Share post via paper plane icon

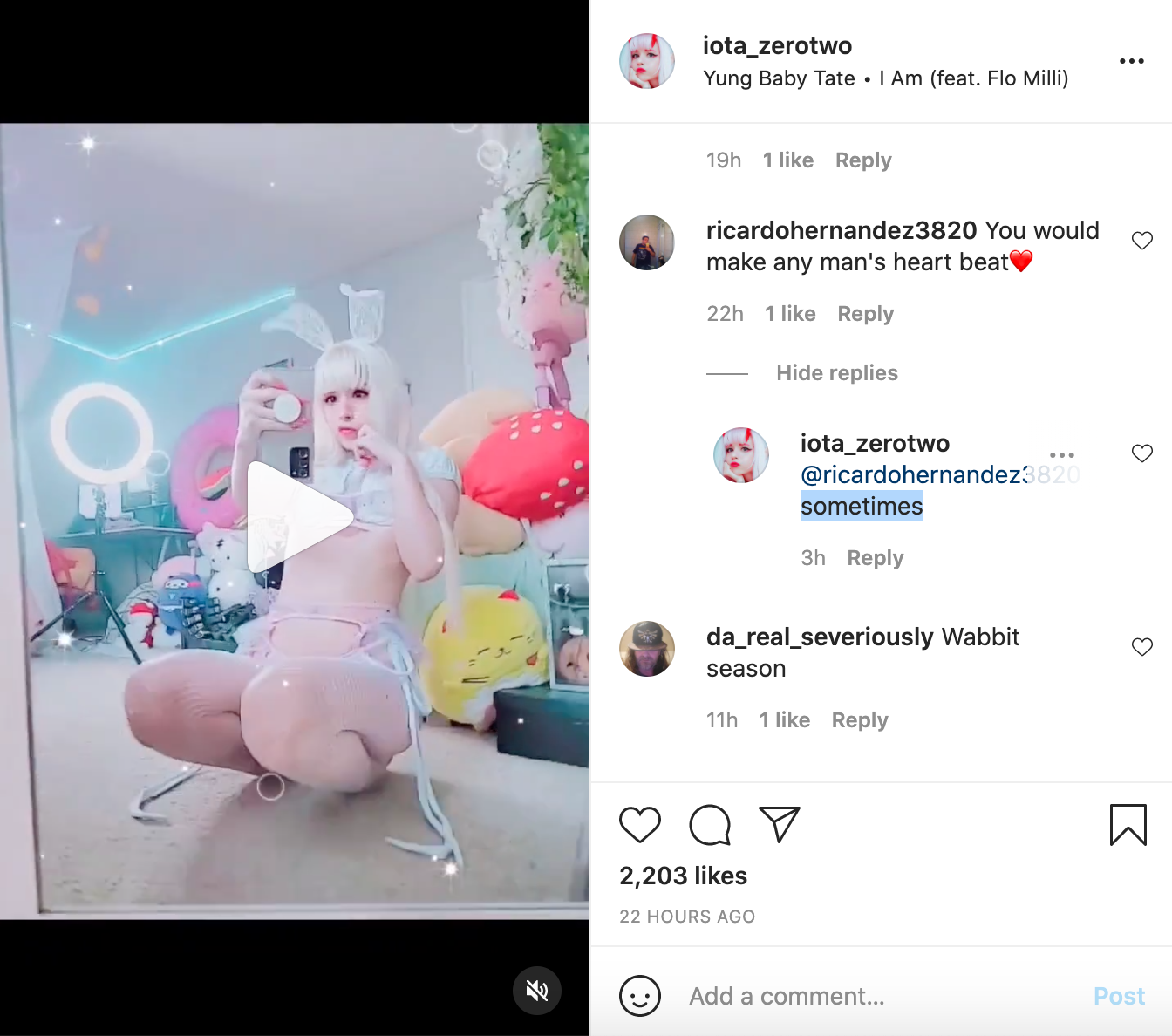pyautogui.click(x=780, y=824)
